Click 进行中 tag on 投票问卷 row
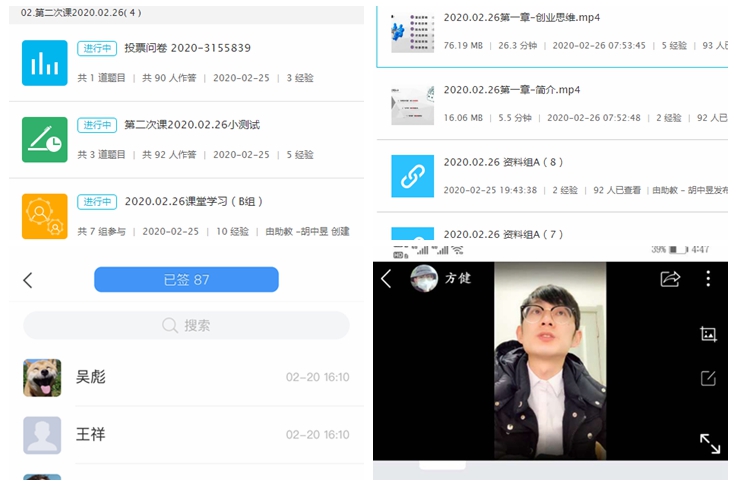The width and height of the screenshot is (737, 486). click(97, 48)
